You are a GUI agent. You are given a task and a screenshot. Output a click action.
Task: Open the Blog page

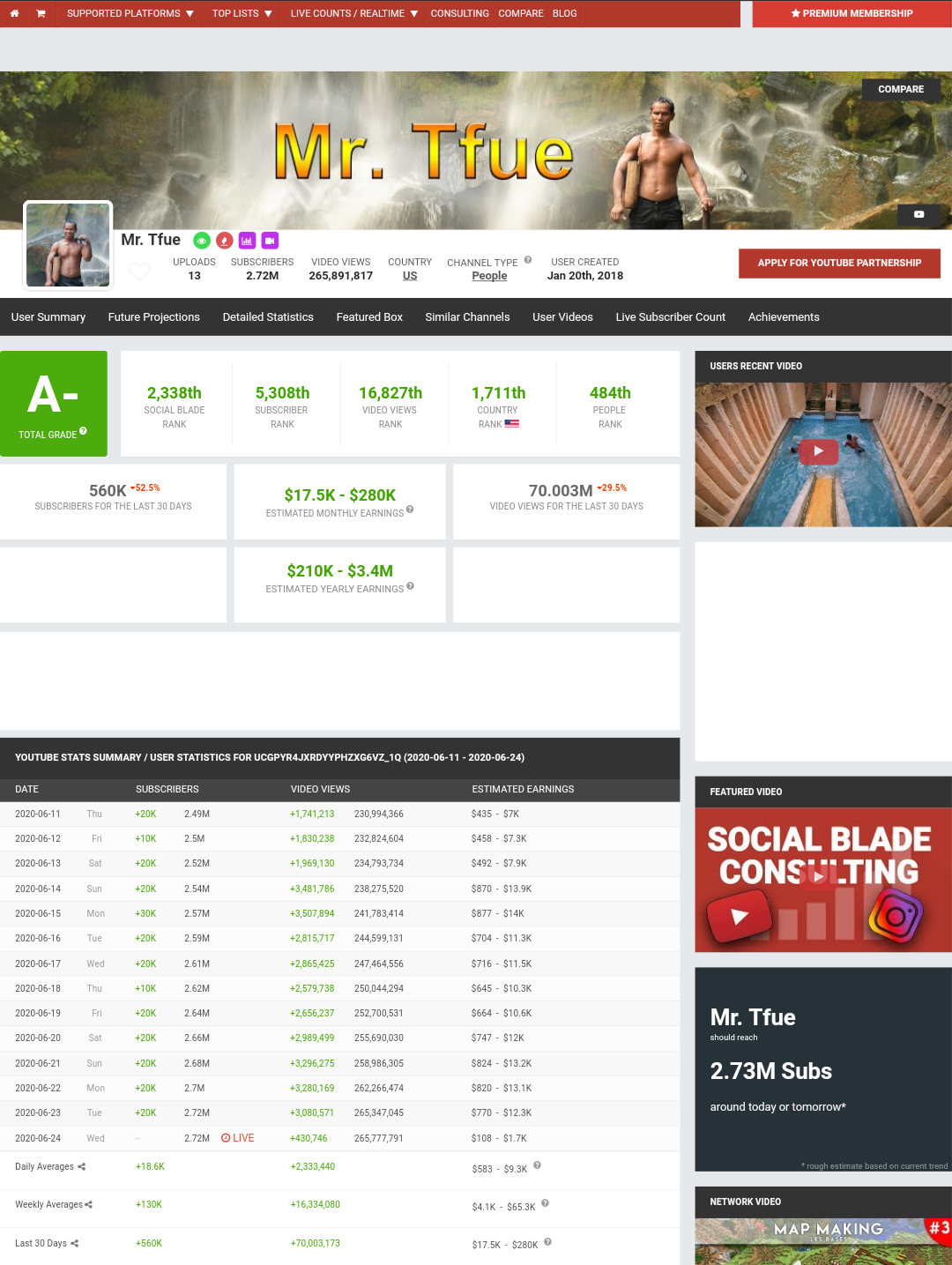565,13
